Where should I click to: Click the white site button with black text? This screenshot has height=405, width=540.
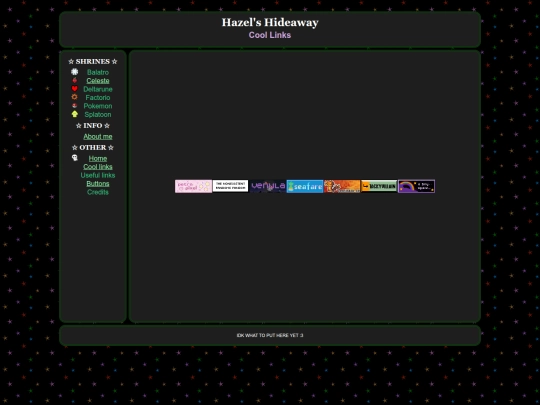pos(230,186)
